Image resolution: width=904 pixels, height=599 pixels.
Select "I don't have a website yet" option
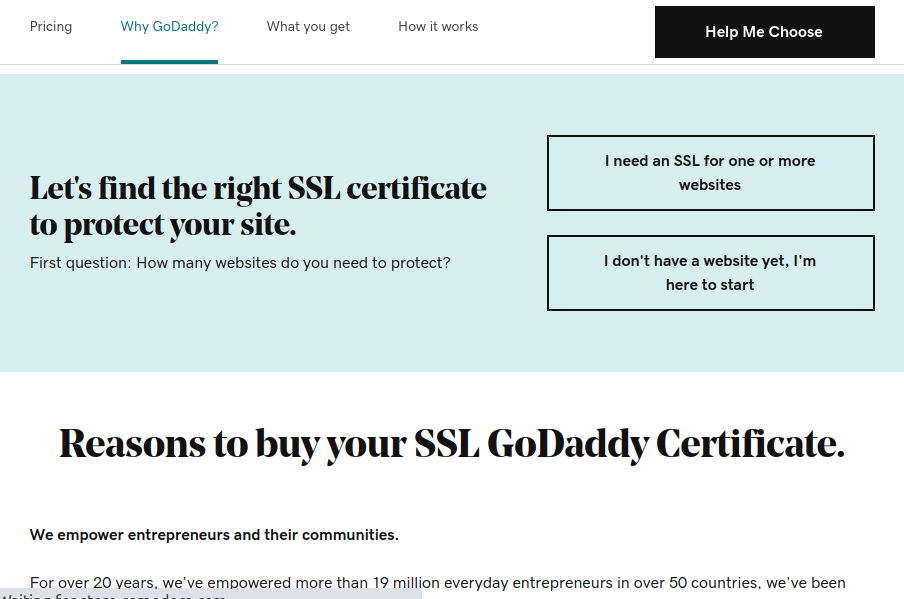click(710, 273)
